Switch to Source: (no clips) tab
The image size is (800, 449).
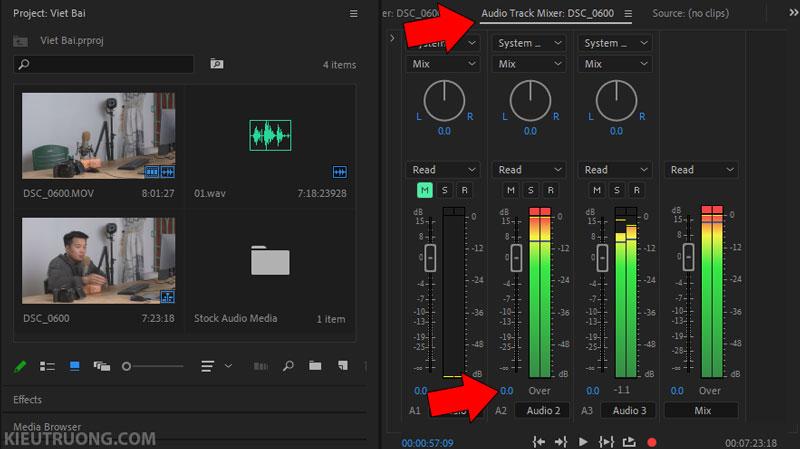point(690,13)
